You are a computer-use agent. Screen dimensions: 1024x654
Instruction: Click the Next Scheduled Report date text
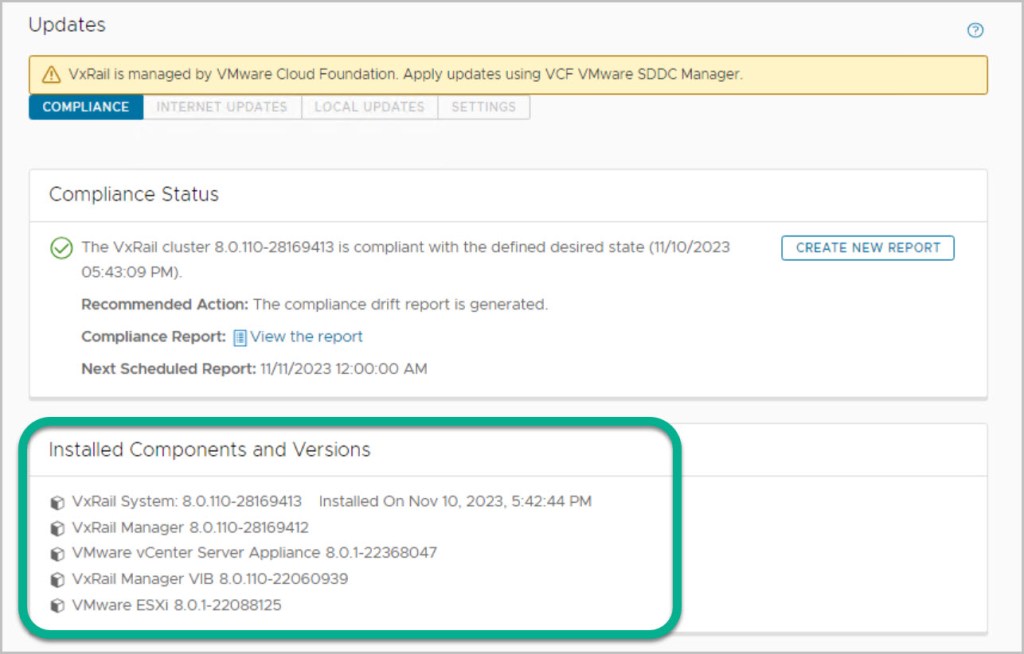(343, 369)
